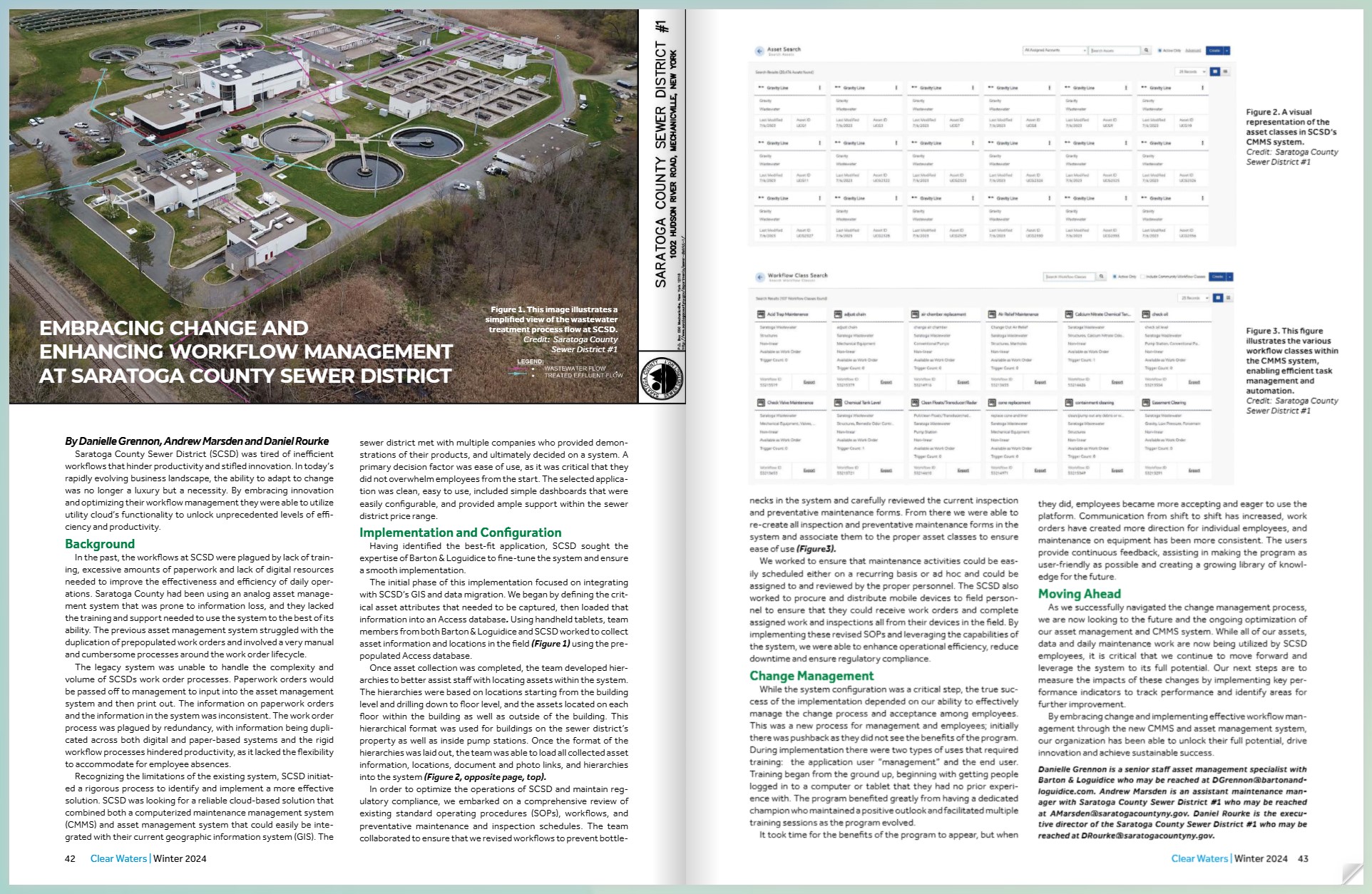This screenshot has height=894, width=1372.
Task: Click Export on the Acid Trap Maintenance card
Action: point(809,382)
